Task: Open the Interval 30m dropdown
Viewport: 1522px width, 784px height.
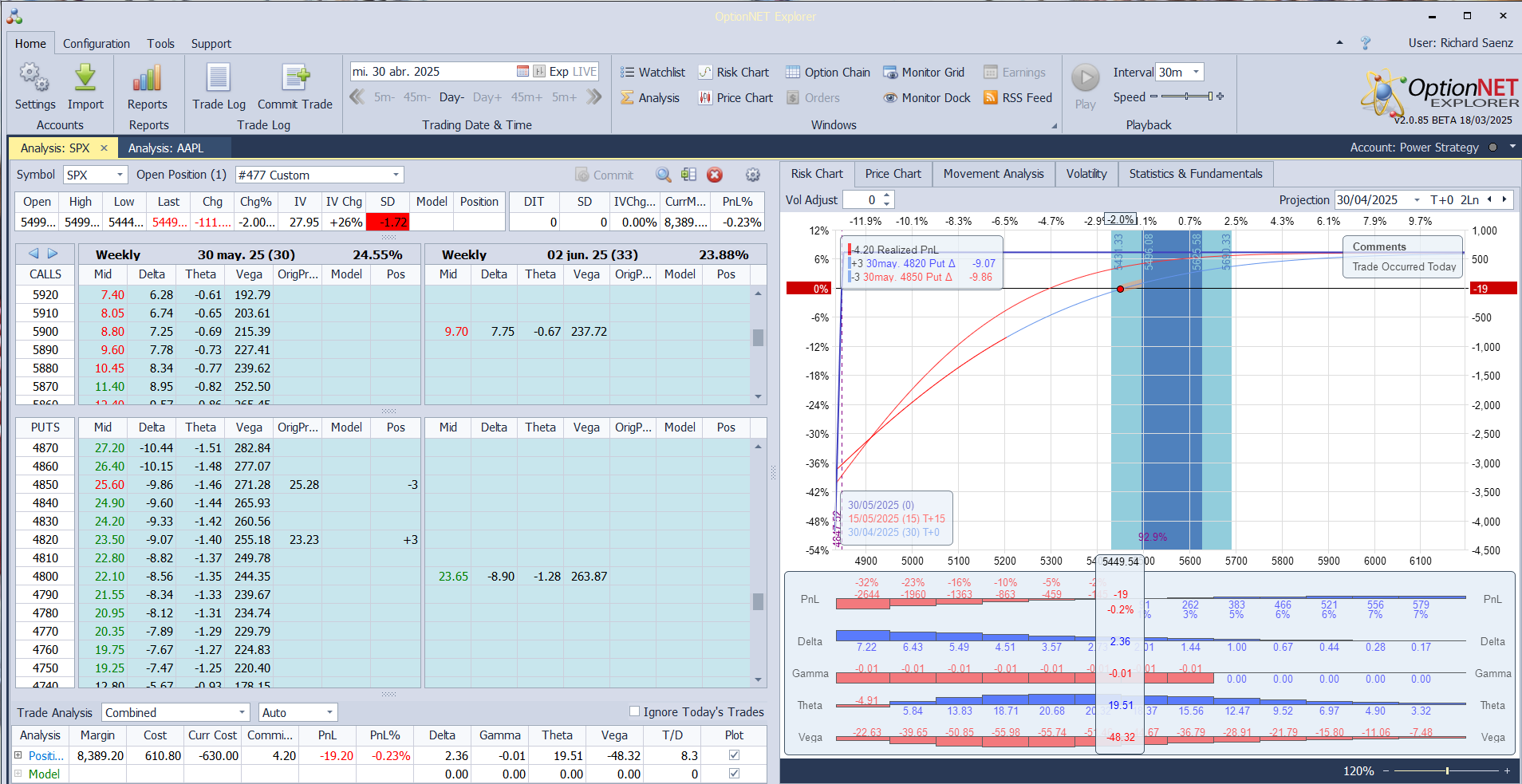Action: pyautogui.click(x=1196, y=72)
